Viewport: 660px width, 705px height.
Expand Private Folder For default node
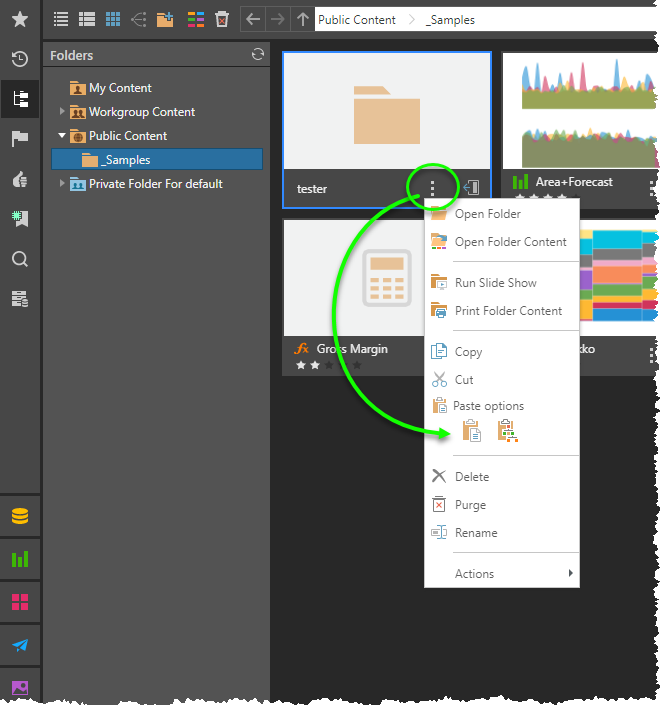click(x=62, y=184)
